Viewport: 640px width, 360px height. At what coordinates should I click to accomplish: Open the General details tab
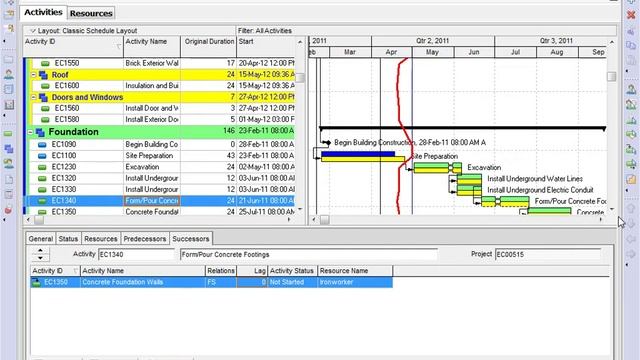click(40, 239)
